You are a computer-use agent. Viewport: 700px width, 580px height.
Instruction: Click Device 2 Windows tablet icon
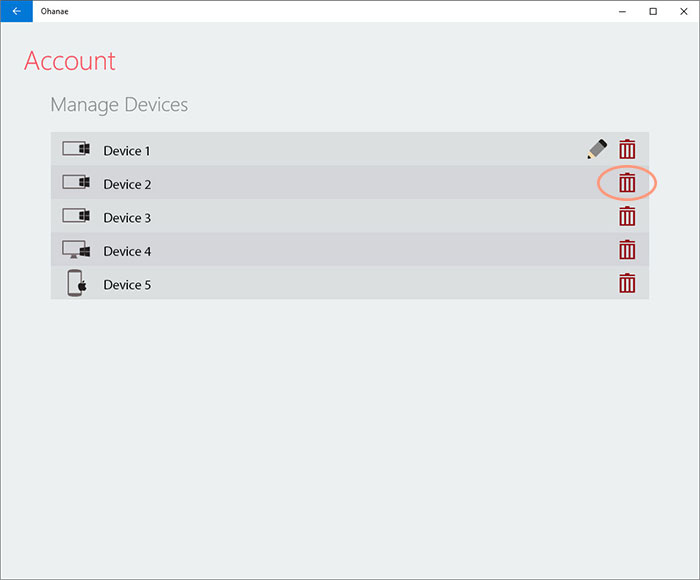pos(76,182)
